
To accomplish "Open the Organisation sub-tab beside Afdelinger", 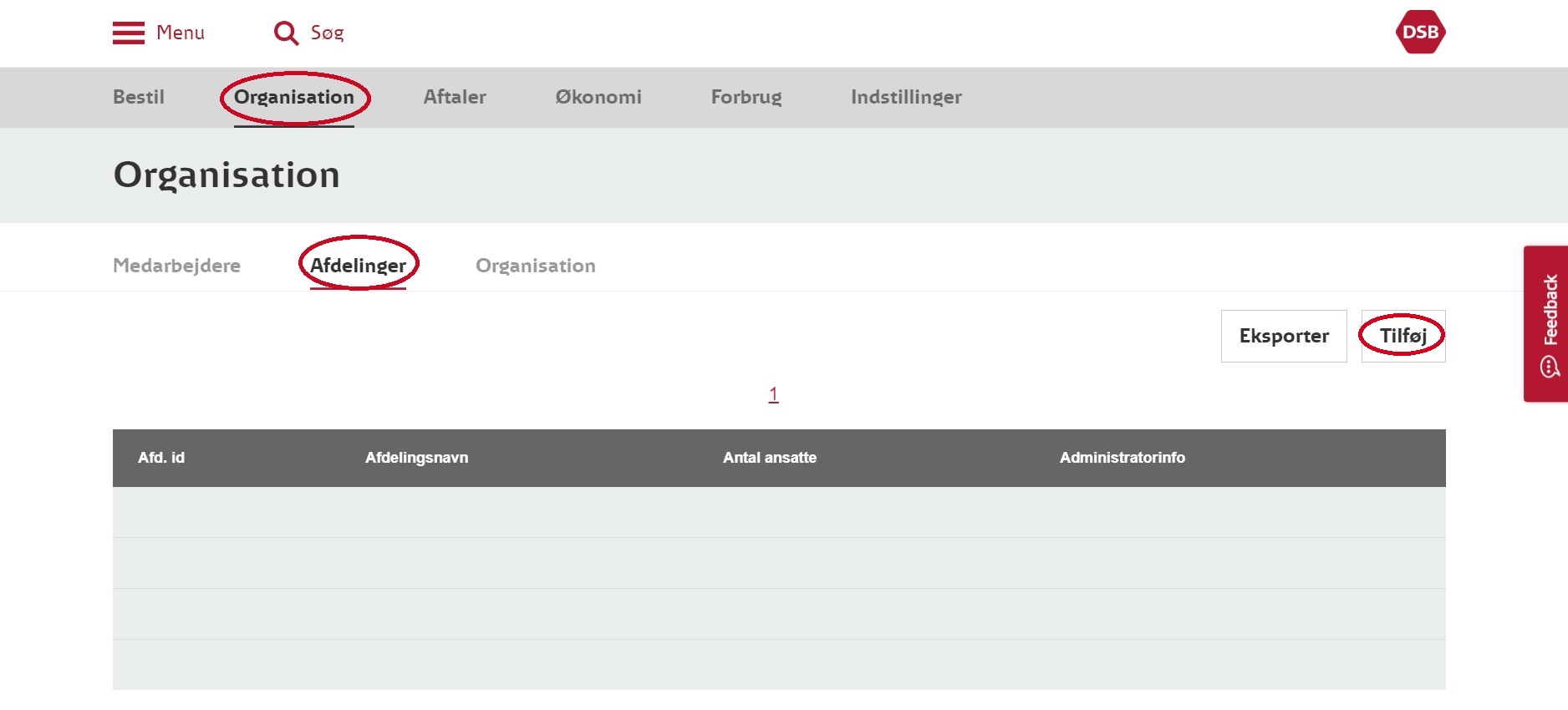I will [536, 266].
